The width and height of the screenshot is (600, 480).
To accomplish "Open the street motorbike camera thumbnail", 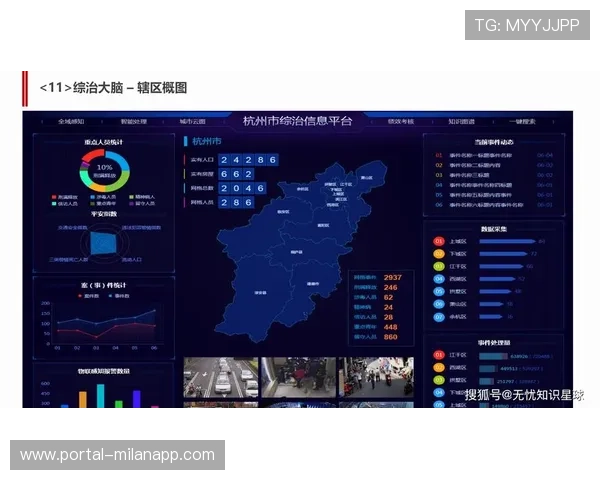I will 376,377.
